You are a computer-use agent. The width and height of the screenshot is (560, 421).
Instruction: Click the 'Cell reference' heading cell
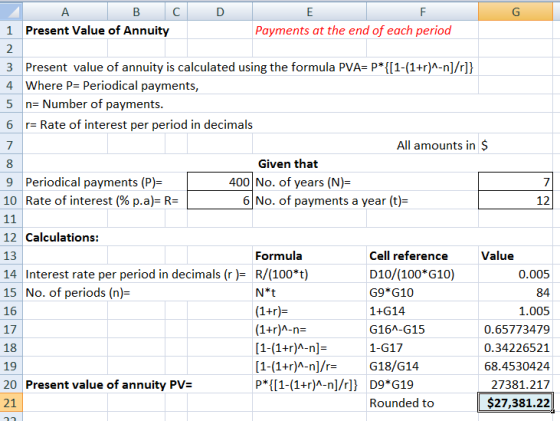(x=422, y=256)
